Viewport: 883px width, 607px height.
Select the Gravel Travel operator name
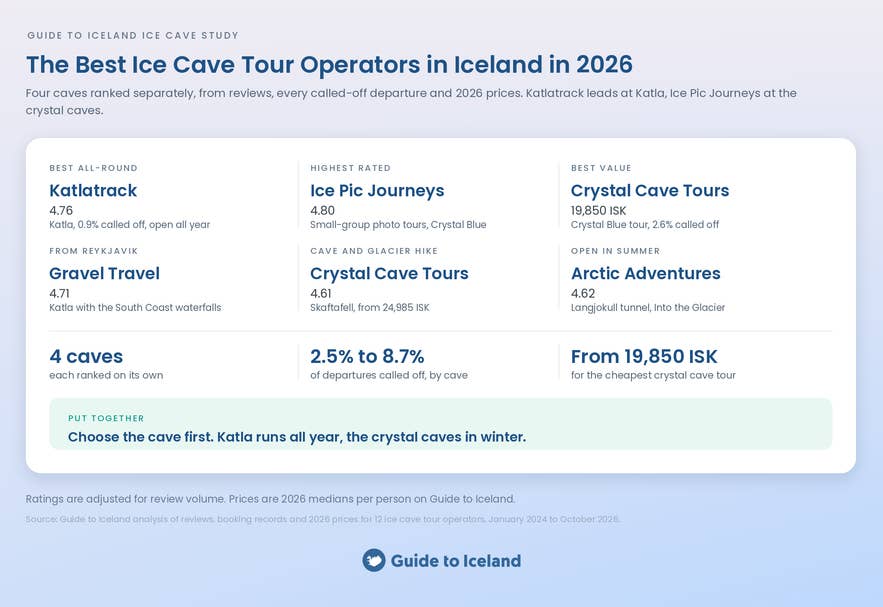tap(105, 273)
